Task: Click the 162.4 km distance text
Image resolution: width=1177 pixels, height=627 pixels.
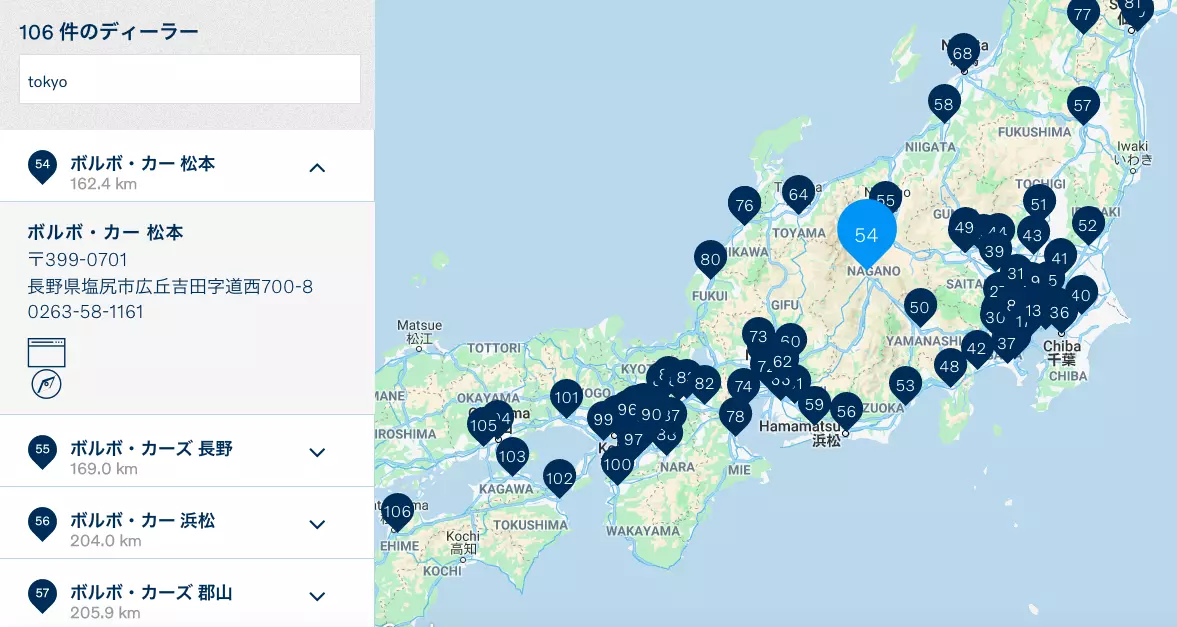Action: (104, 184)
